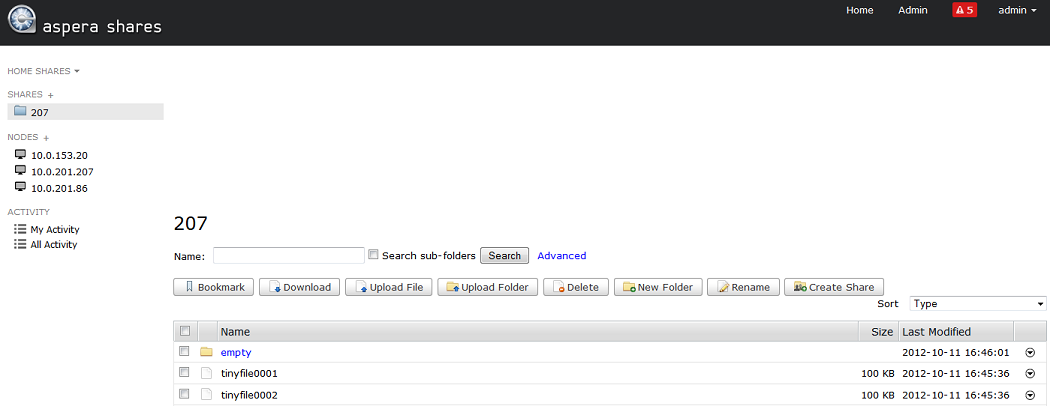Expand the admin user menu
Screen dimensions: 1050x406
[1016, 10]
